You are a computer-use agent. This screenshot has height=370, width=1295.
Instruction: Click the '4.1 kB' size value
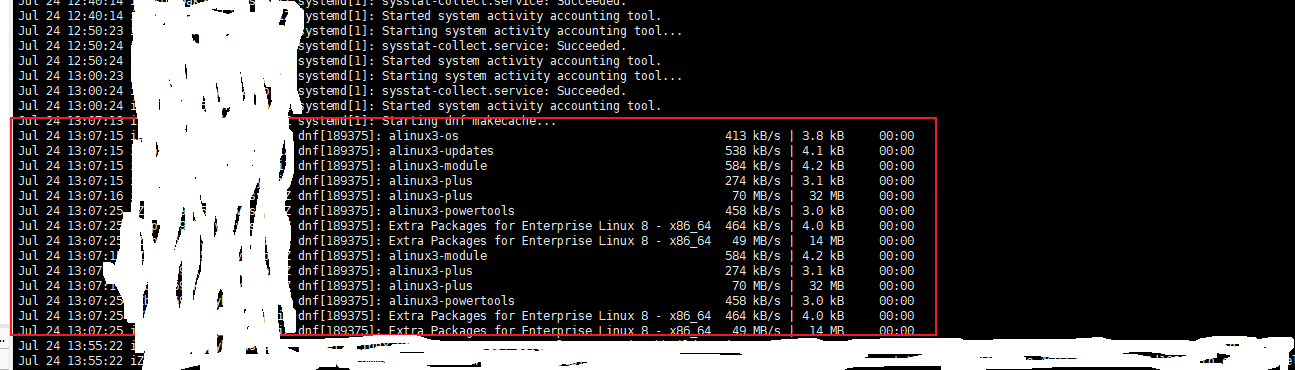(x=823, y=151)
